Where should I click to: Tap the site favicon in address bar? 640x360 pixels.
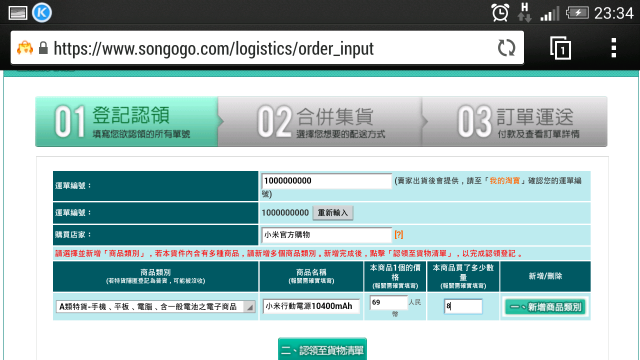coord(25,48)
